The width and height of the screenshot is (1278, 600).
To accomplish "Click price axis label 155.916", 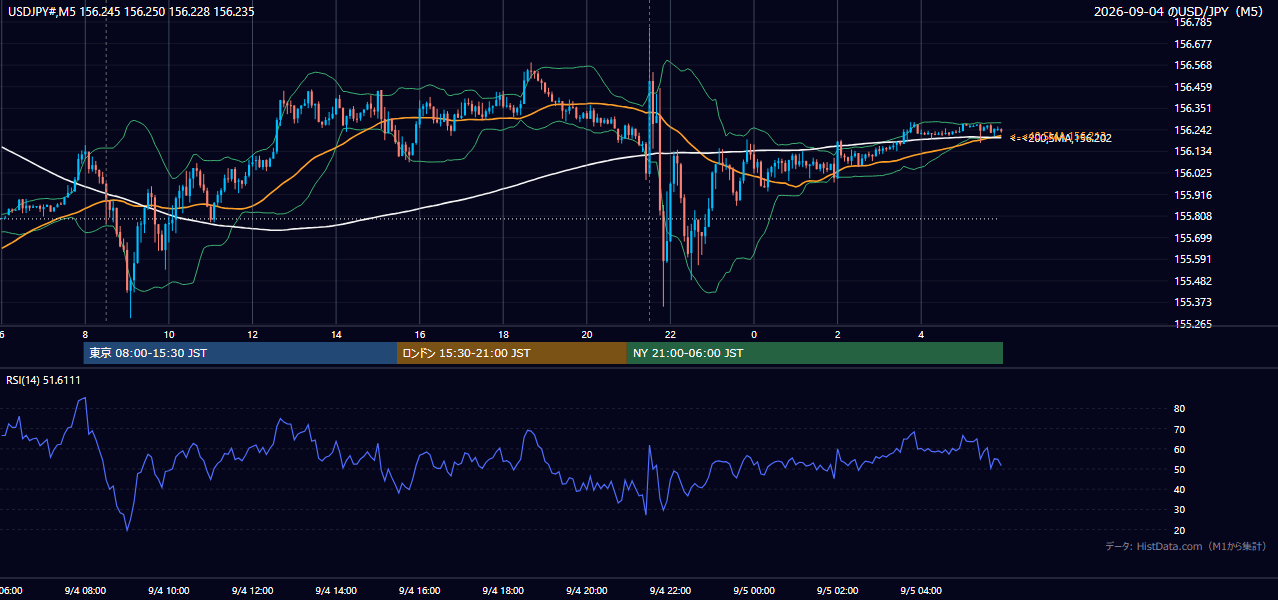I will pyautogui.click(x=1192, y=195).
